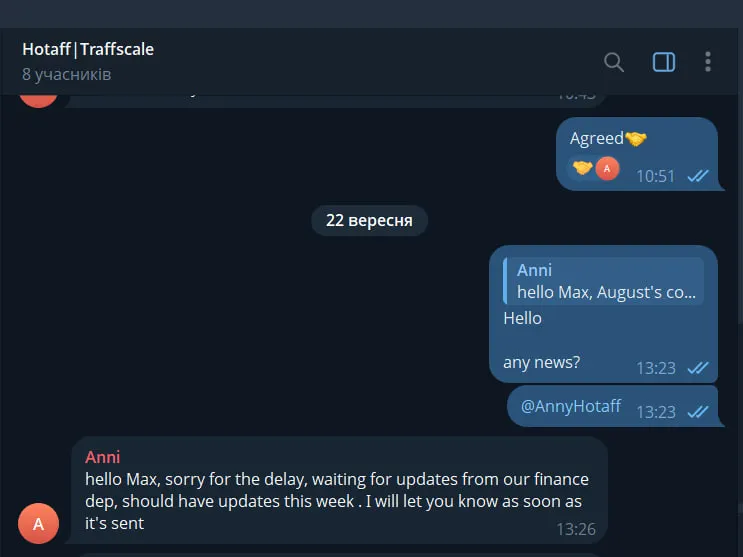Click Anni's message about finance dep delay
Viewport: 743px width, 557px height.
(336, 501)
